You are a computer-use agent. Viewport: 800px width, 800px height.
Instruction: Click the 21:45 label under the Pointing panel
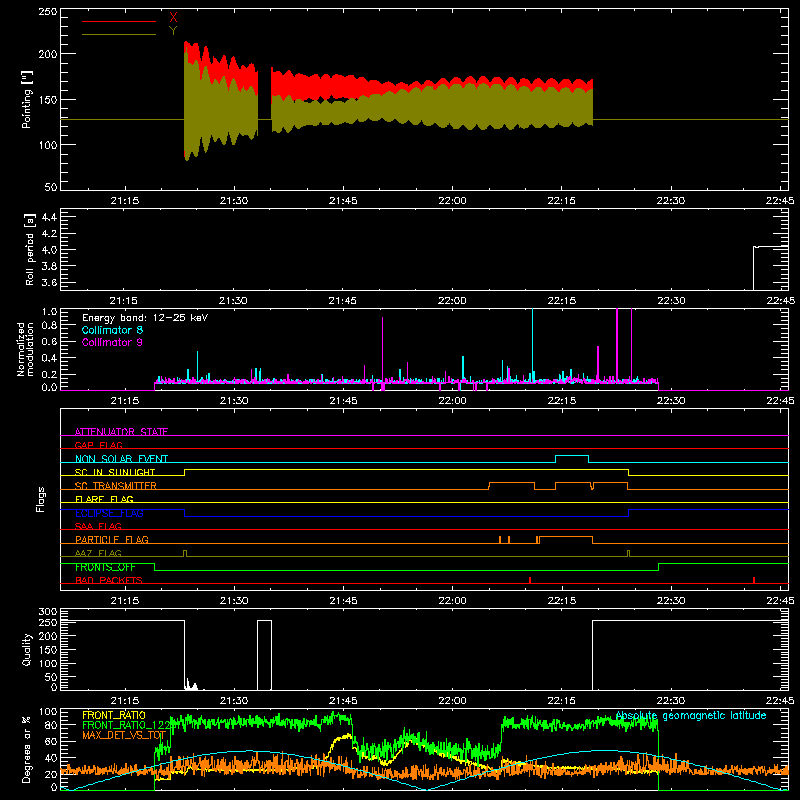click(x=343, y=201)
